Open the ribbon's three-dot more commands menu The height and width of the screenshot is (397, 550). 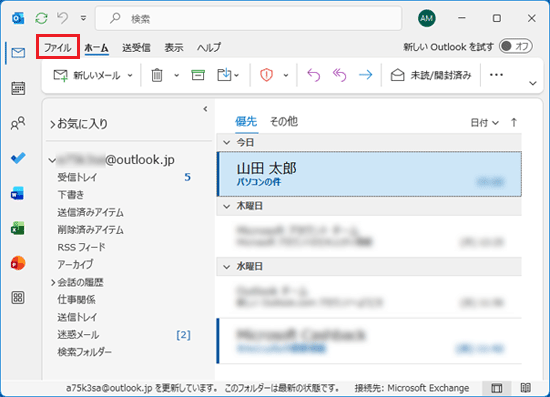click(496, 75)
